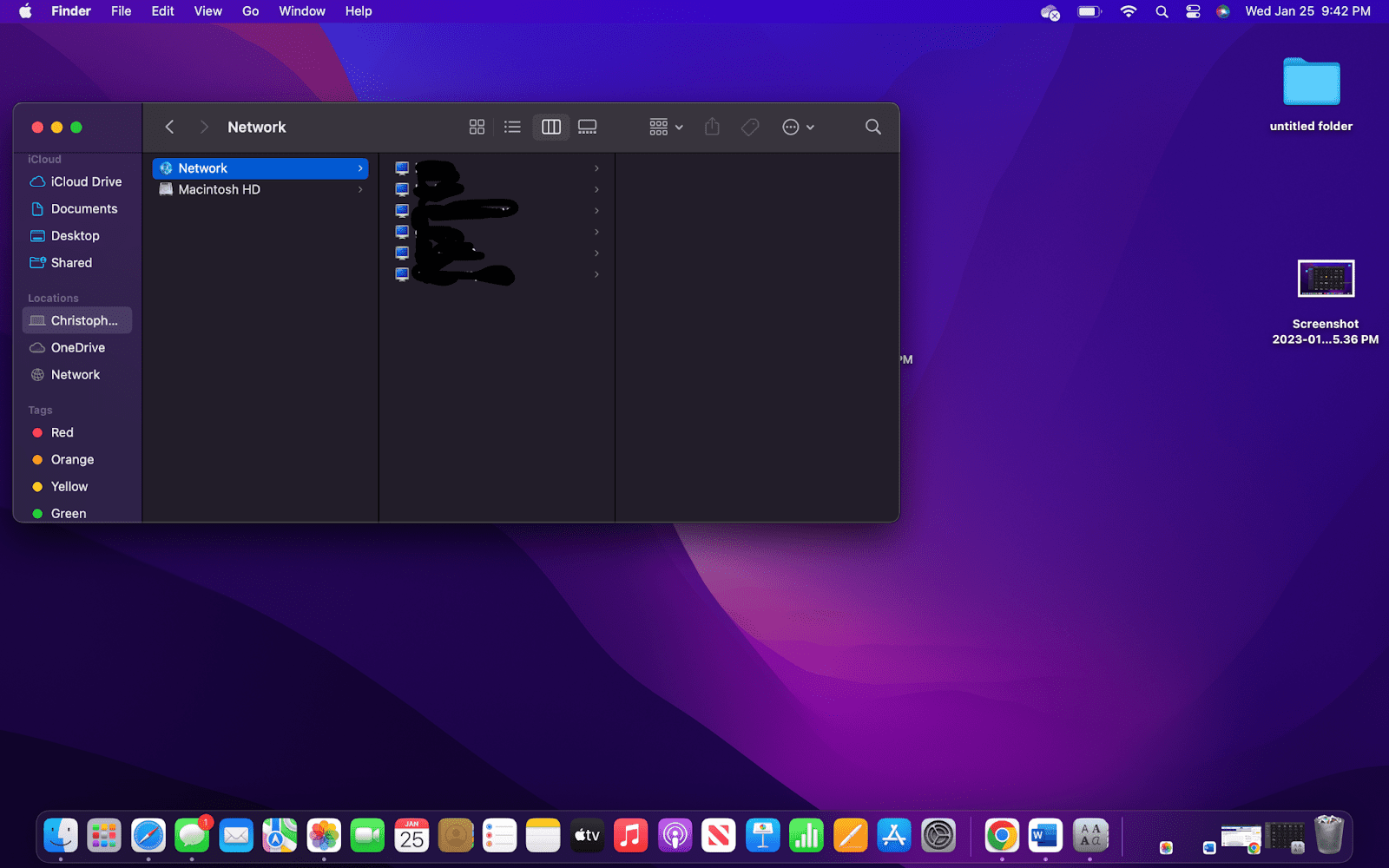Open the Window menu
Viewport: 1389px width, 868px height.
302,11
